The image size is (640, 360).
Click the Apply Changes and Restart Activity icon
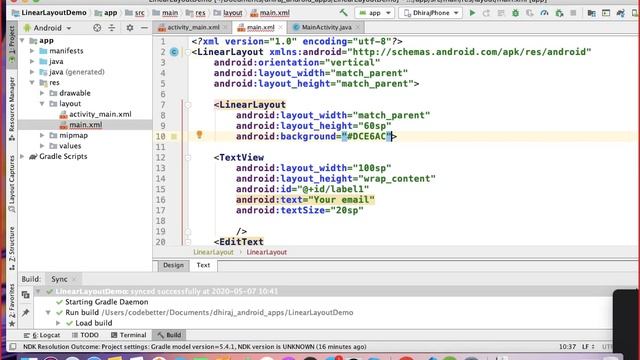tap(486, 13)
